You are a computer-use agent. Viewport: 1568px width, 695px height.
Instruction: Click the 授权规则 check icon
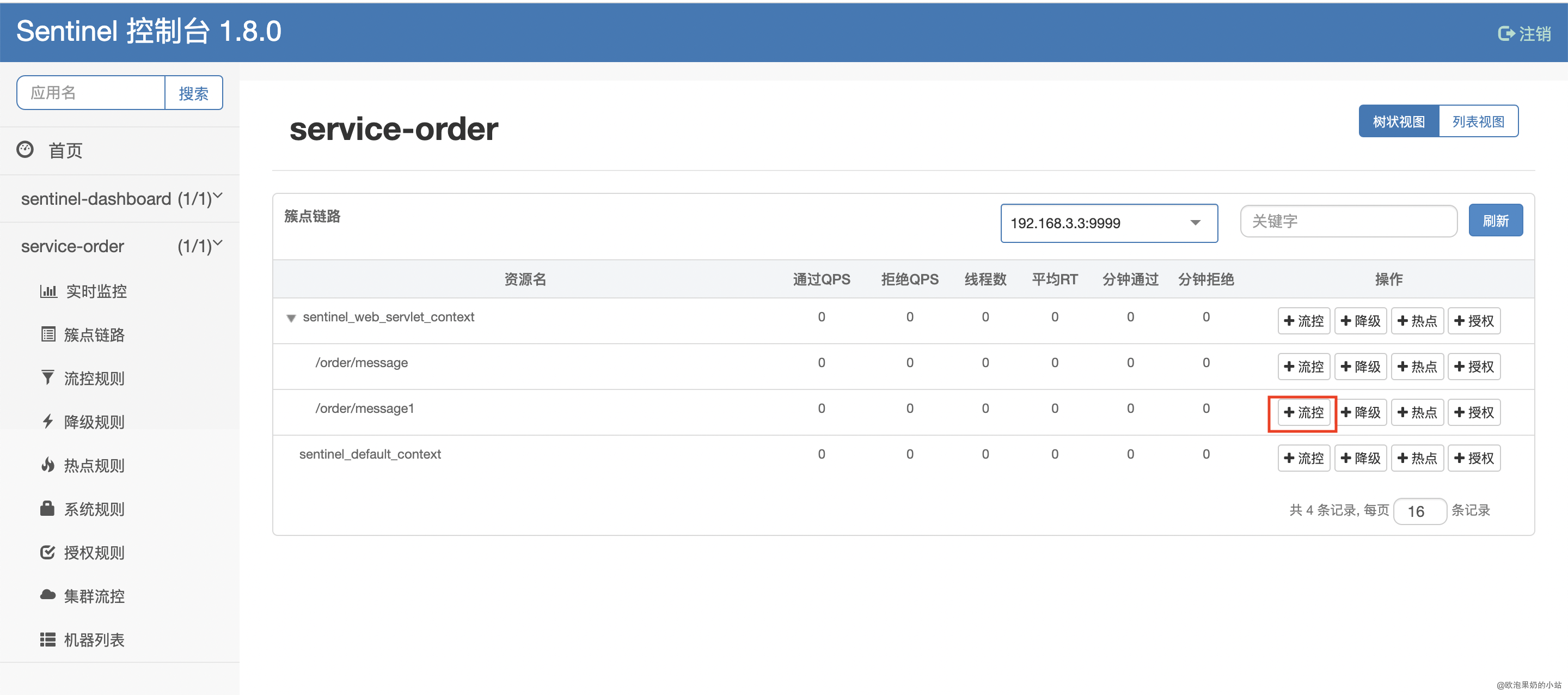[x=47, y=552]
